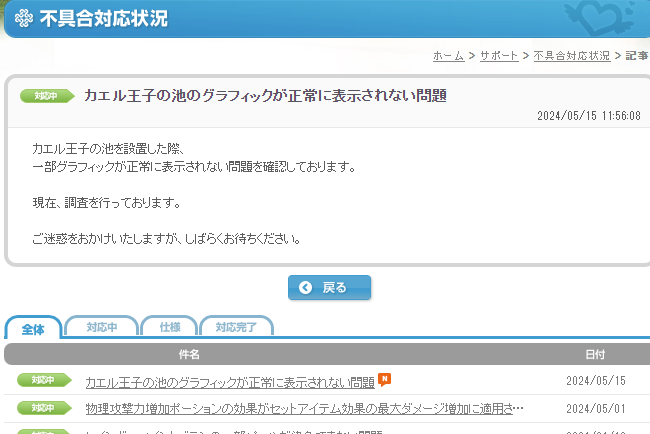Click 対応中 badge in 物理攻撃力 list row
Screen dimensions: 650x434
click(44, 408)
